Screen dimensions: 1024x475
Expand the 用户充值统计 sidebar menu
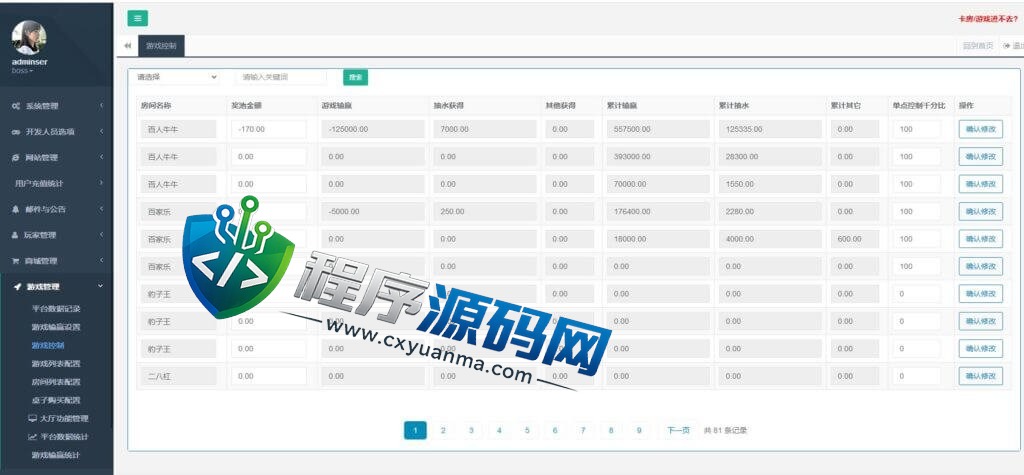pos(57,184)
